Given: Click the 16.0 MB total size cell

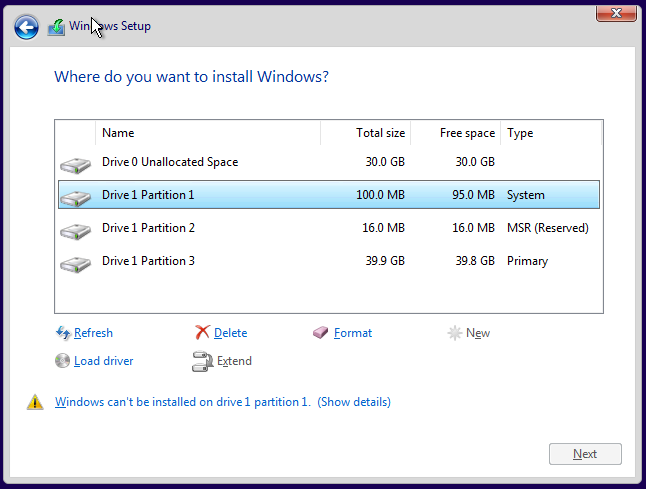Looking at the screenshot, I should [x=384, y=228].
